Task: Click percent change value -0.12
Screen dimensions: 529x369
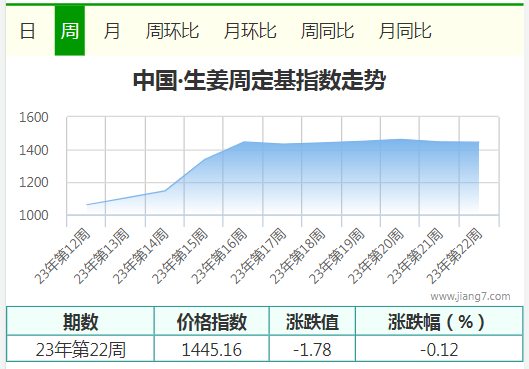Action: (439, 350)
